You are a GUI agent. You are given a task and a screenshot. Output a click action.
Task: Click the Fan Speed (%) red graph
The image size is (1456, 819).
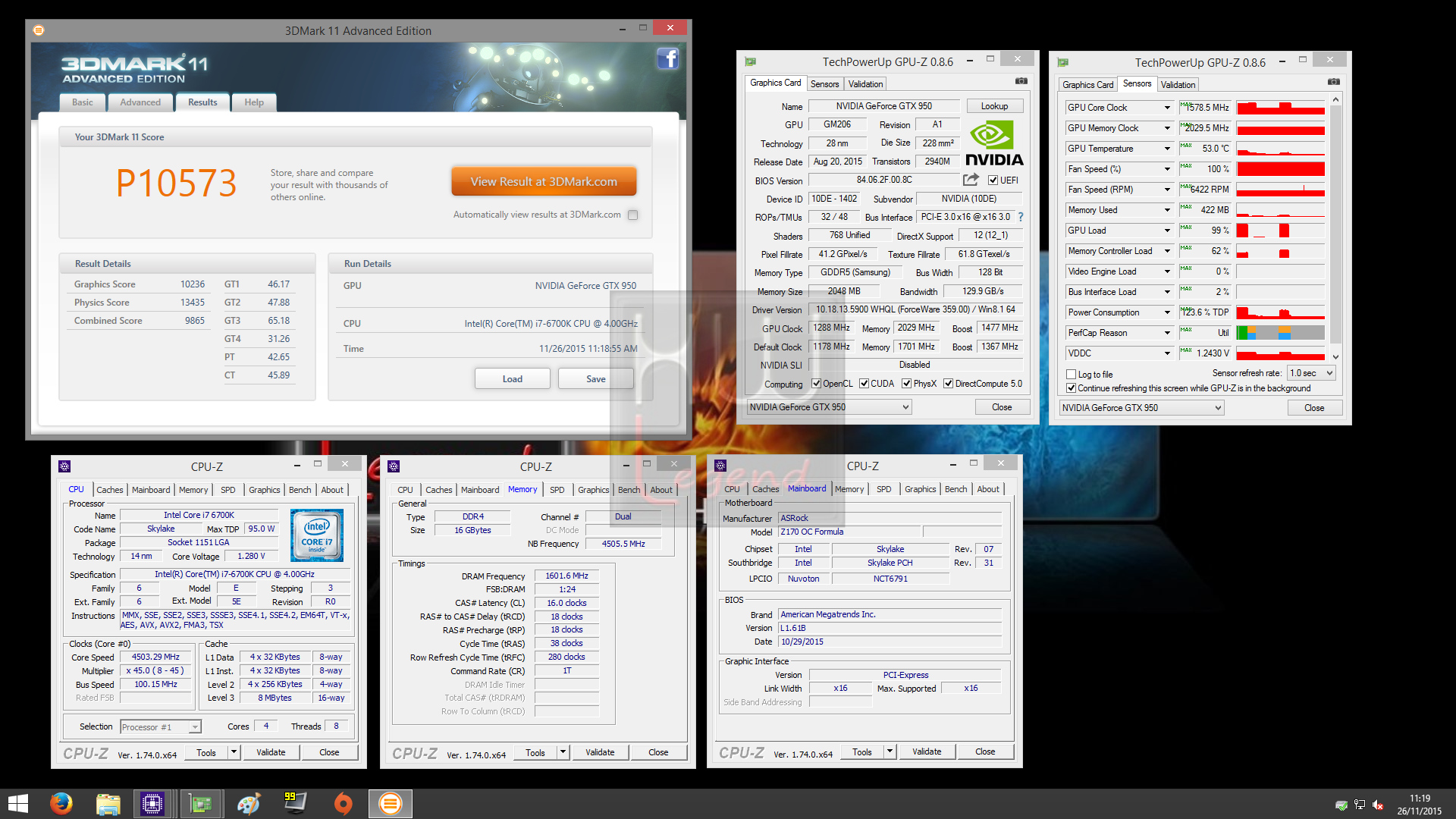pyautogui.click(x=1280, y=169)
